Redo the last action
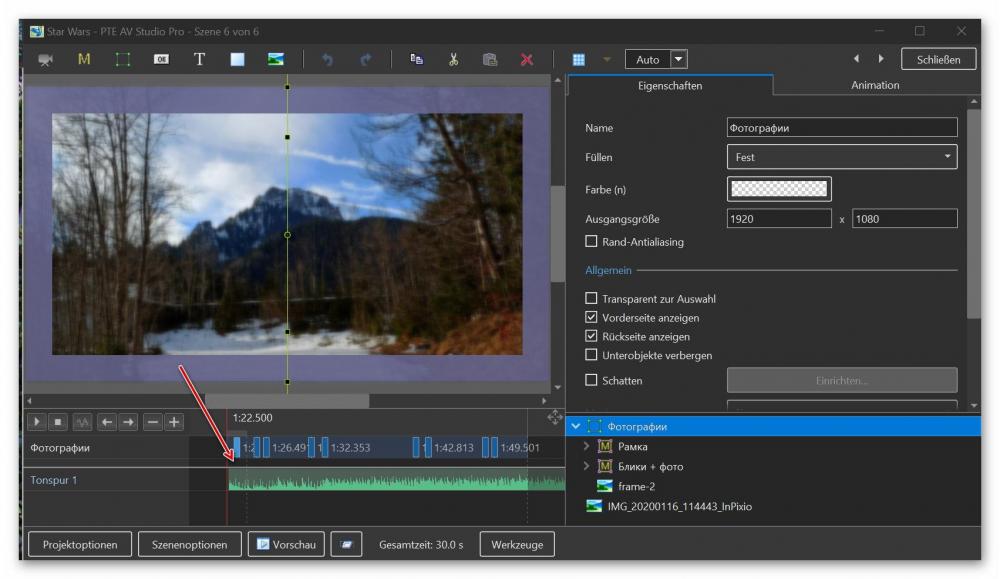1000x579 pixels. point(365,59)
